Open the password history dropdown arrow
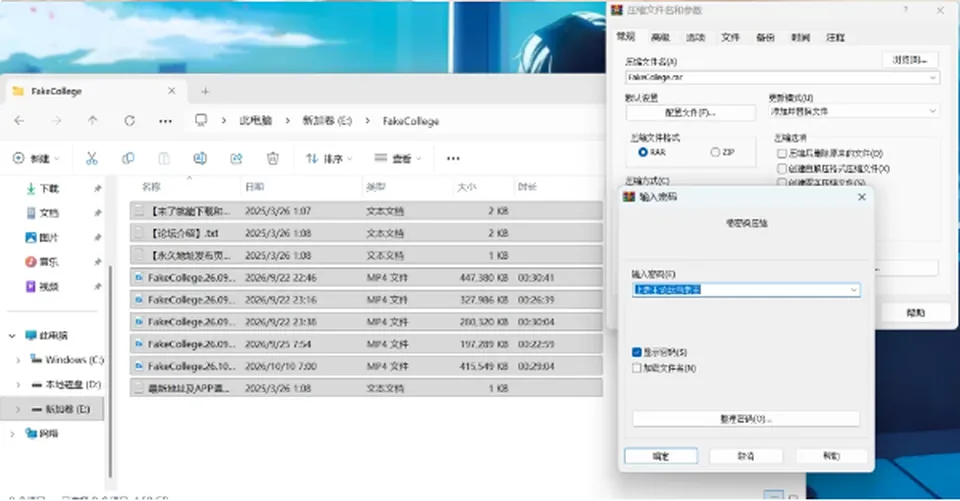The width and height of the screenshot is (960, 501). 853,290
